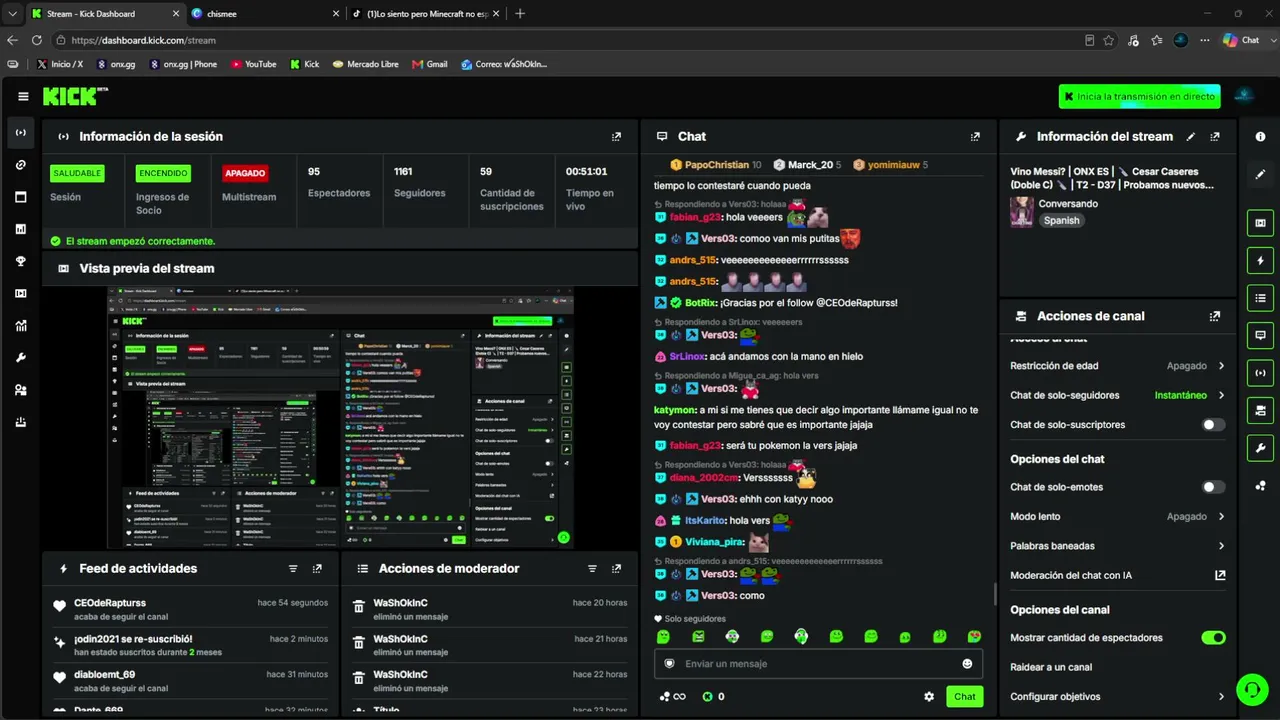Click the Spanish language tag
The width and height of the screenshot is (1280, 720).
point(1061,220)
